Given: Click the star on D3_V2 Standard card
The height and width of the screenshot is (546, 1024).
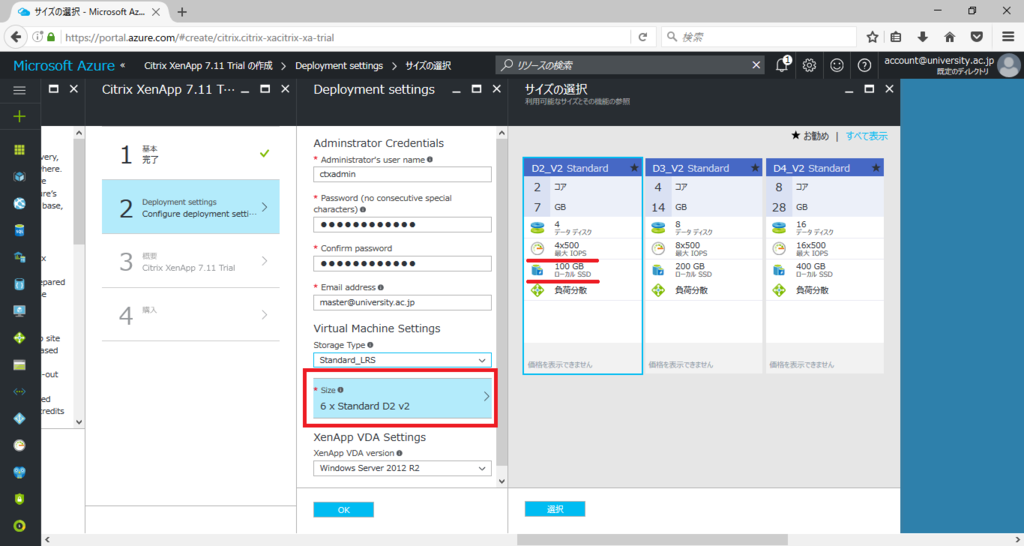Looking at the screenshot, I should click(755, 168).
